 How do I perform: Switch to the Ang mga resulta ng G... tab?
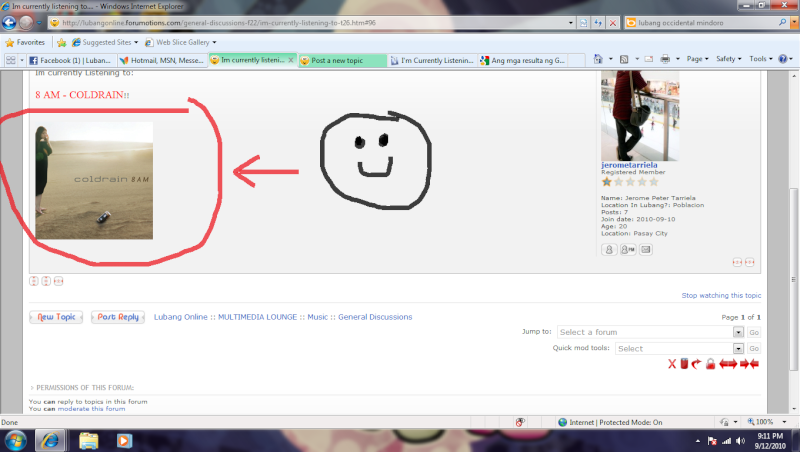523,60
